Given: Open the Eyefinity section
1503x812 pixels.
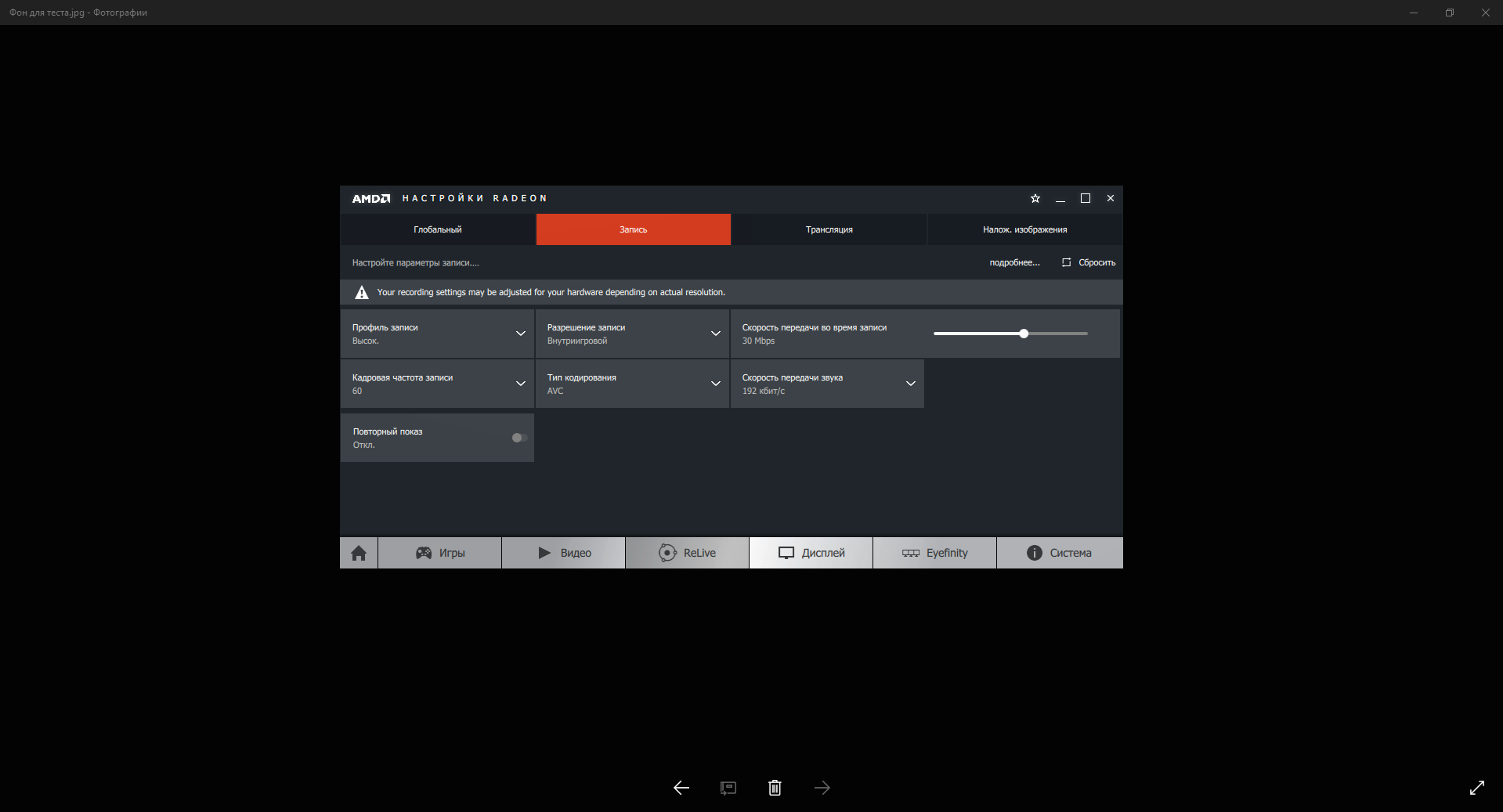Looking at the screenshot, I should click(935, 553).
